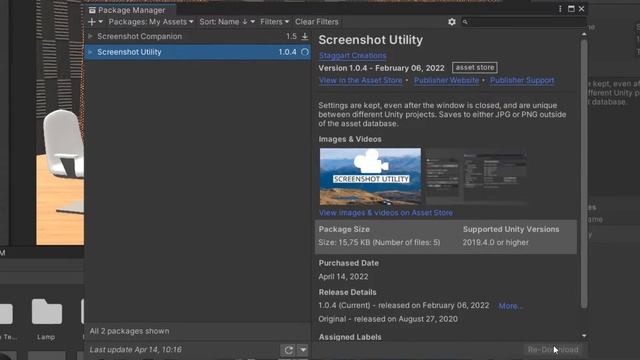Click the details pane scrollbar

coord(584,173)
